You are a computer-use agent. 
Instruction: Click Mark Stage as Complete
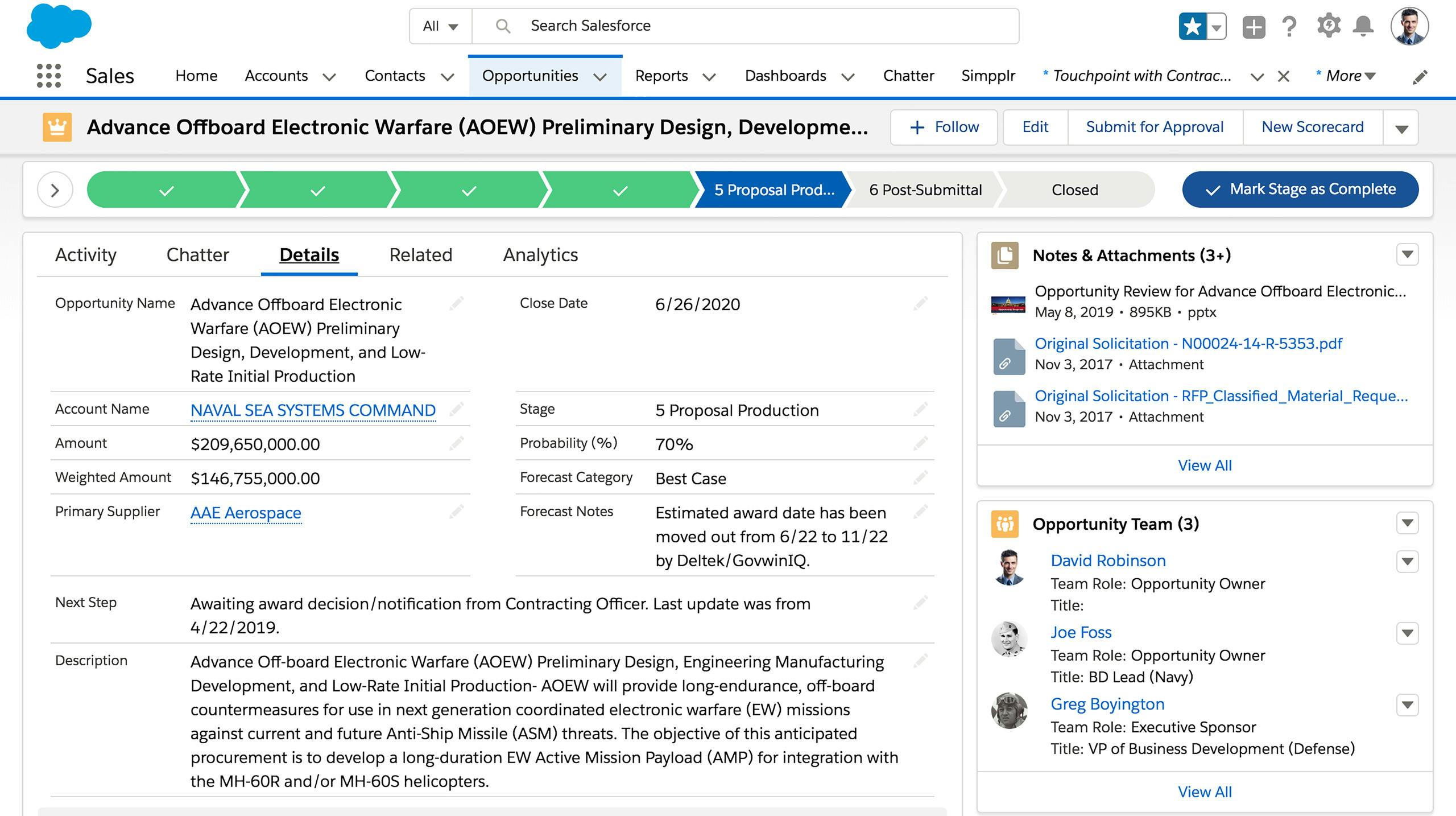(x=1300, y=189)
